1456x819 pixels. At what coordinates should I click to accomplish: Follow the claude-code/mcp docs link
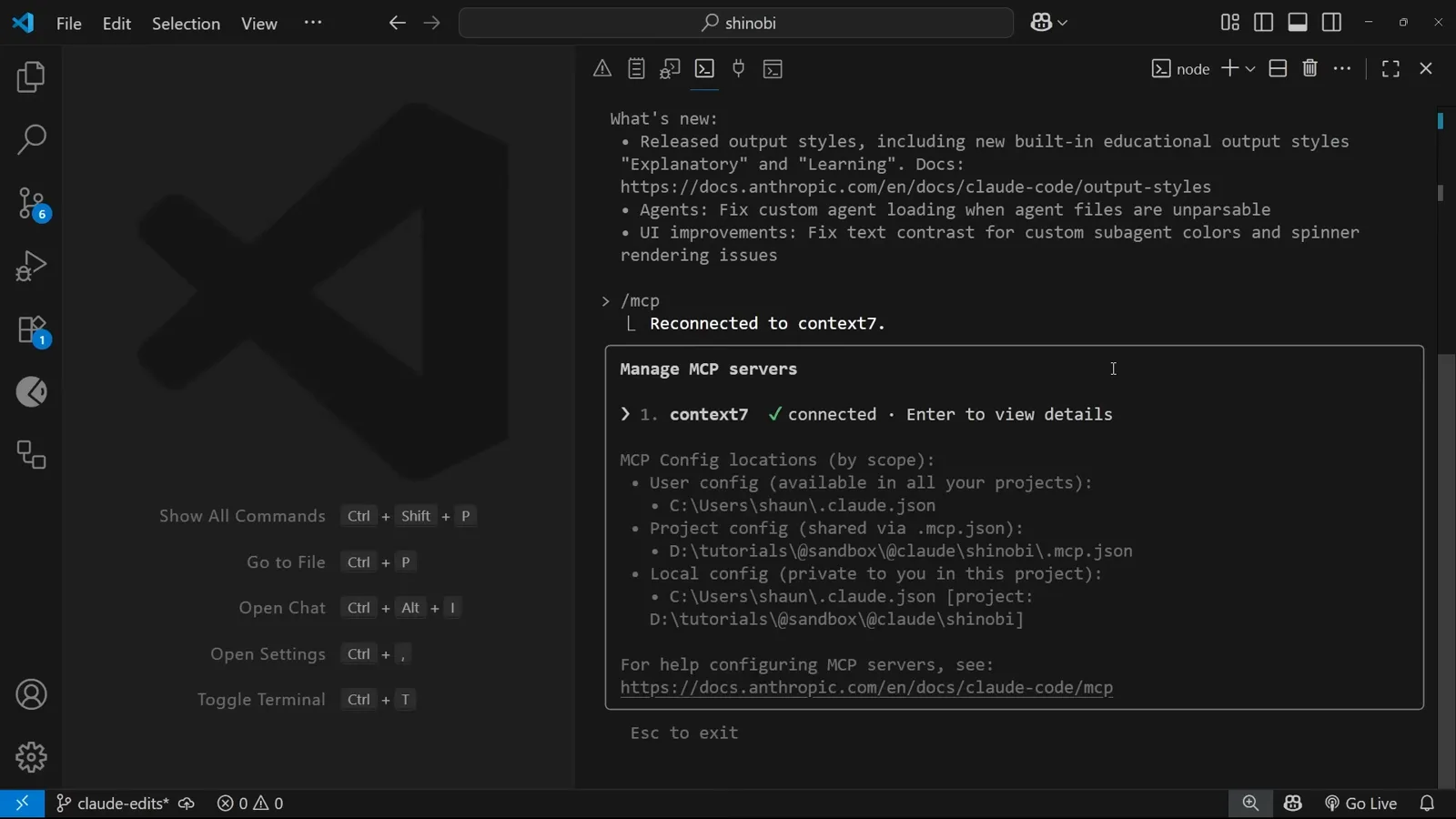[x=866, y=688]
